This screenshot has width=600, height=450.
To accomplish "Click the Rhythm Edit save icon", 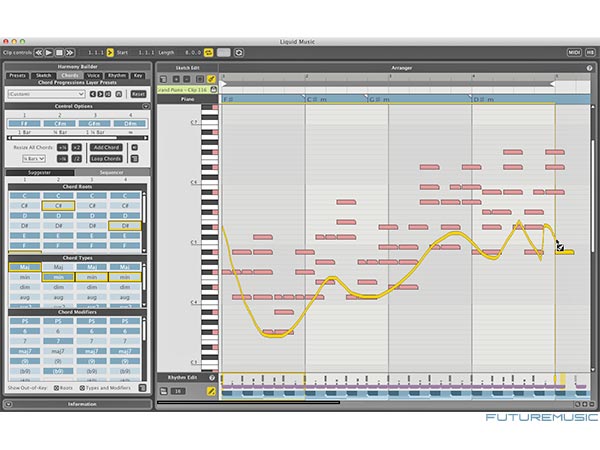I will (x=163, y=391).
